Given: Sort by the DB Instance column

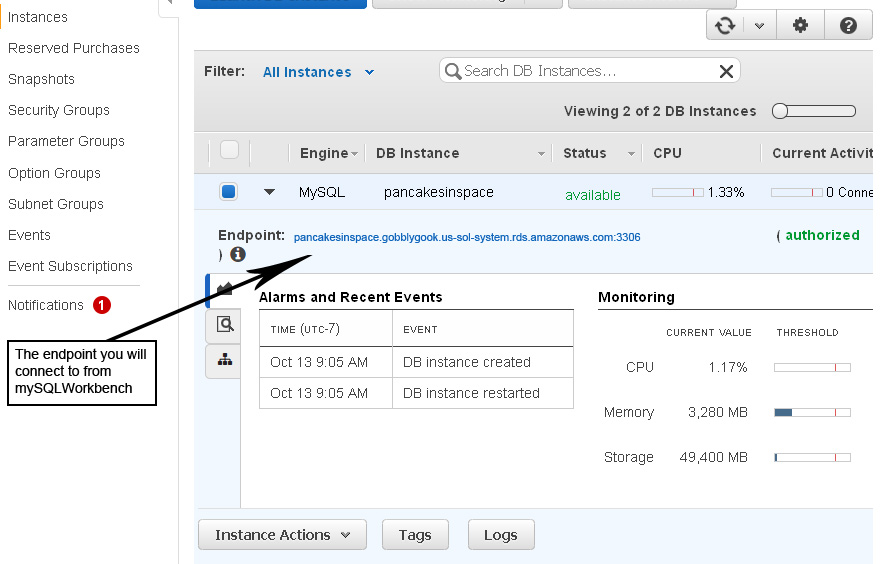Looking at the screenshot, I should point(460,153).
